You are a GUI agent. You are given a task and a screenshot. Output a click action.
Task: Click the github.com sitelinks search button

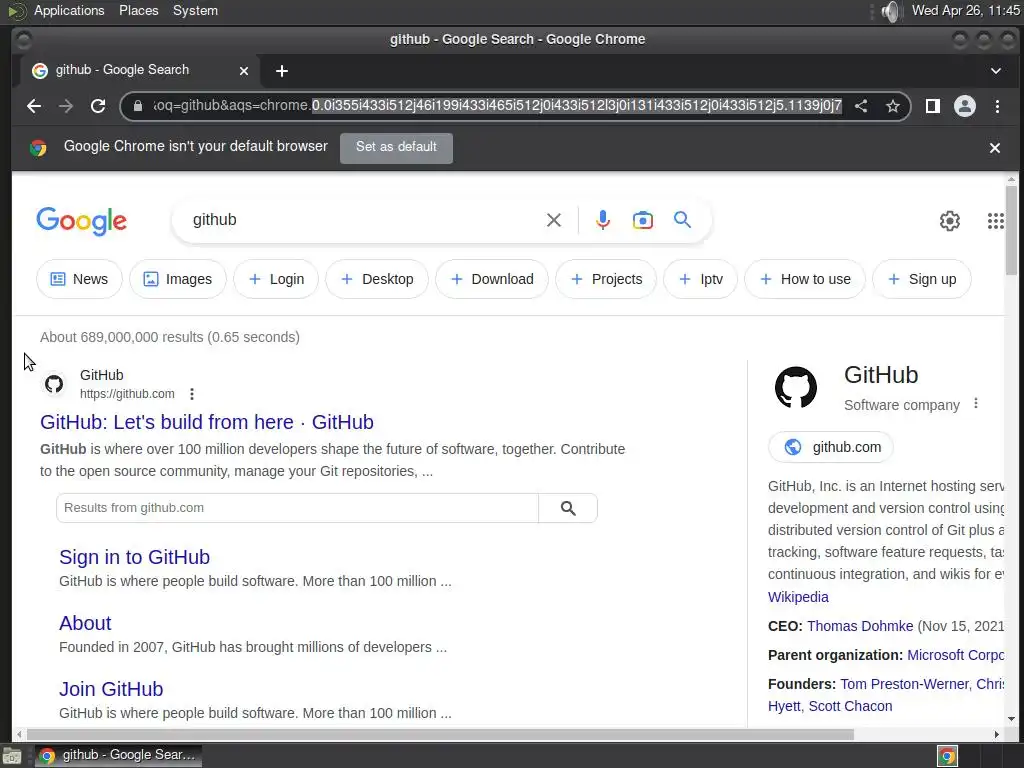coord(568,508)
